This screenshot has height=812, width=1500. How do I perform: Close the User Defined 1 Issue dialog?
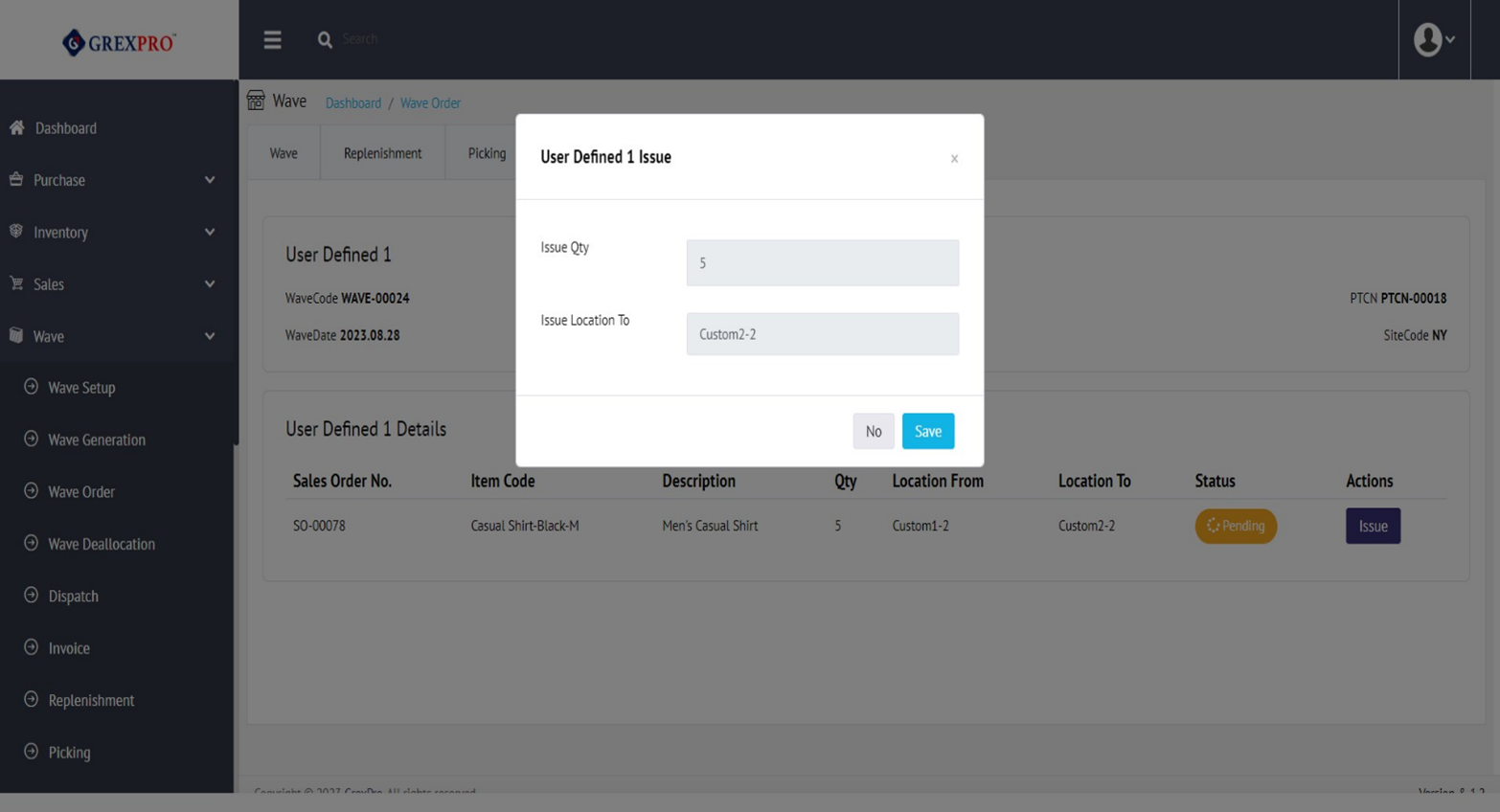pyautogui.click(x=954, y=159)
